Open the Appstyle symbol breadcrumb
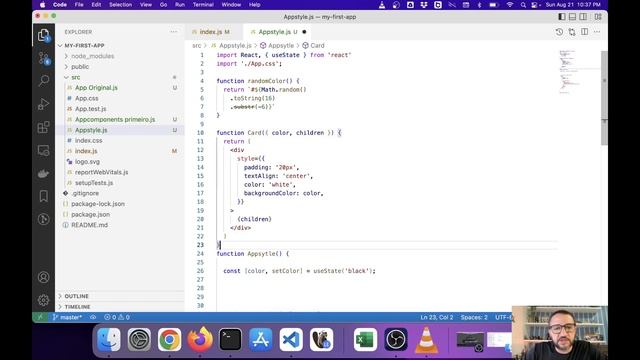640x360 pixels. pyautogui.click(x=277, y=45)
